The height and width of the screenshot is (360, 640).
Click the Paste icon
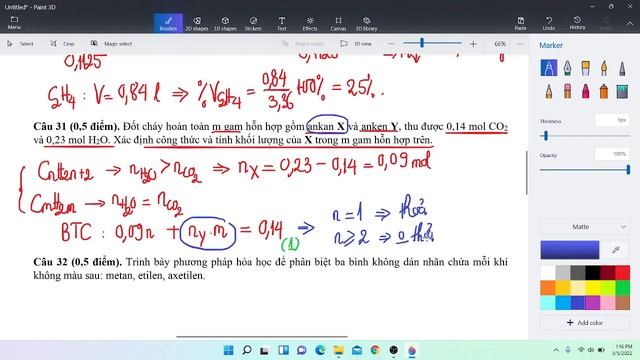(x=520, y=23)
